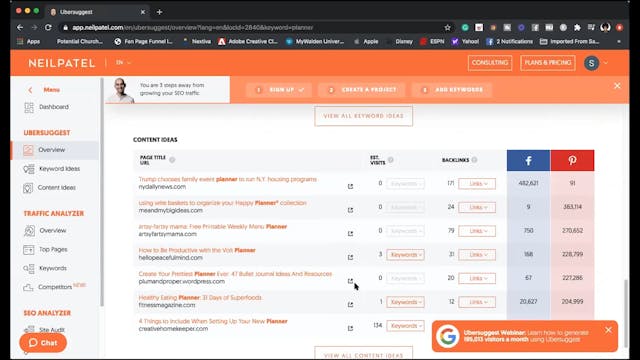Open the Dashboard sidebar item
Viewport: 640px width, 360px height.
[54, 107]
